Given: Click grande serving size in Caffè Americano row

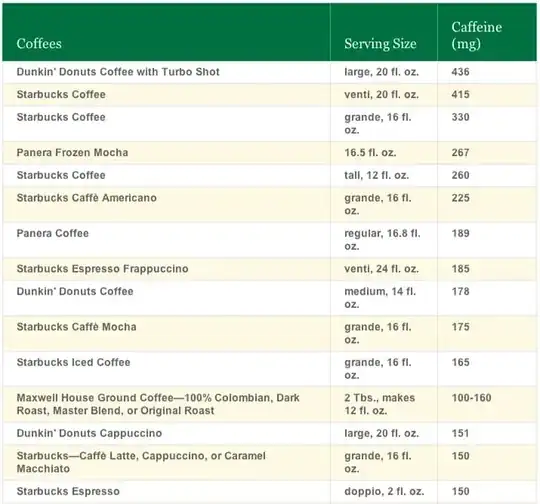Looking at the screenshot, I should coord(378,204).
